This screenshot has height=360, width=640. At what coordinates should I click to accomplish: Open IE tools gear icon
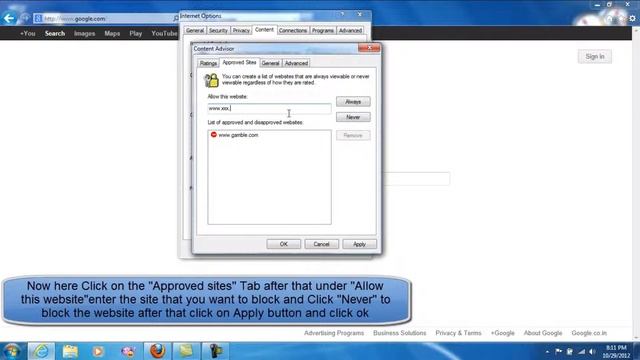click(632, 18)
